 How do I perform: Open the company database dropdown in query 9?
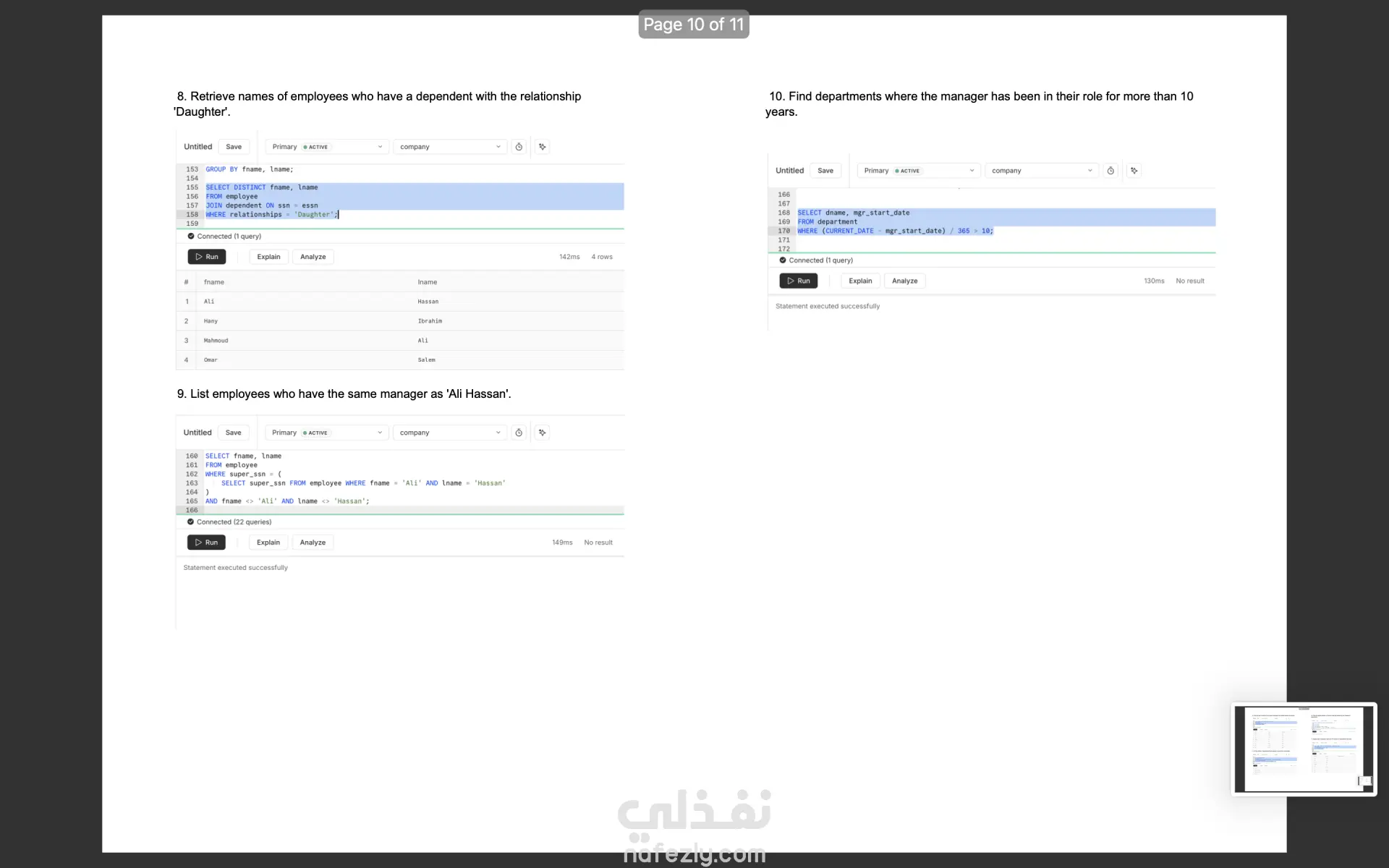pyautogui.click(x=449, y=433)
